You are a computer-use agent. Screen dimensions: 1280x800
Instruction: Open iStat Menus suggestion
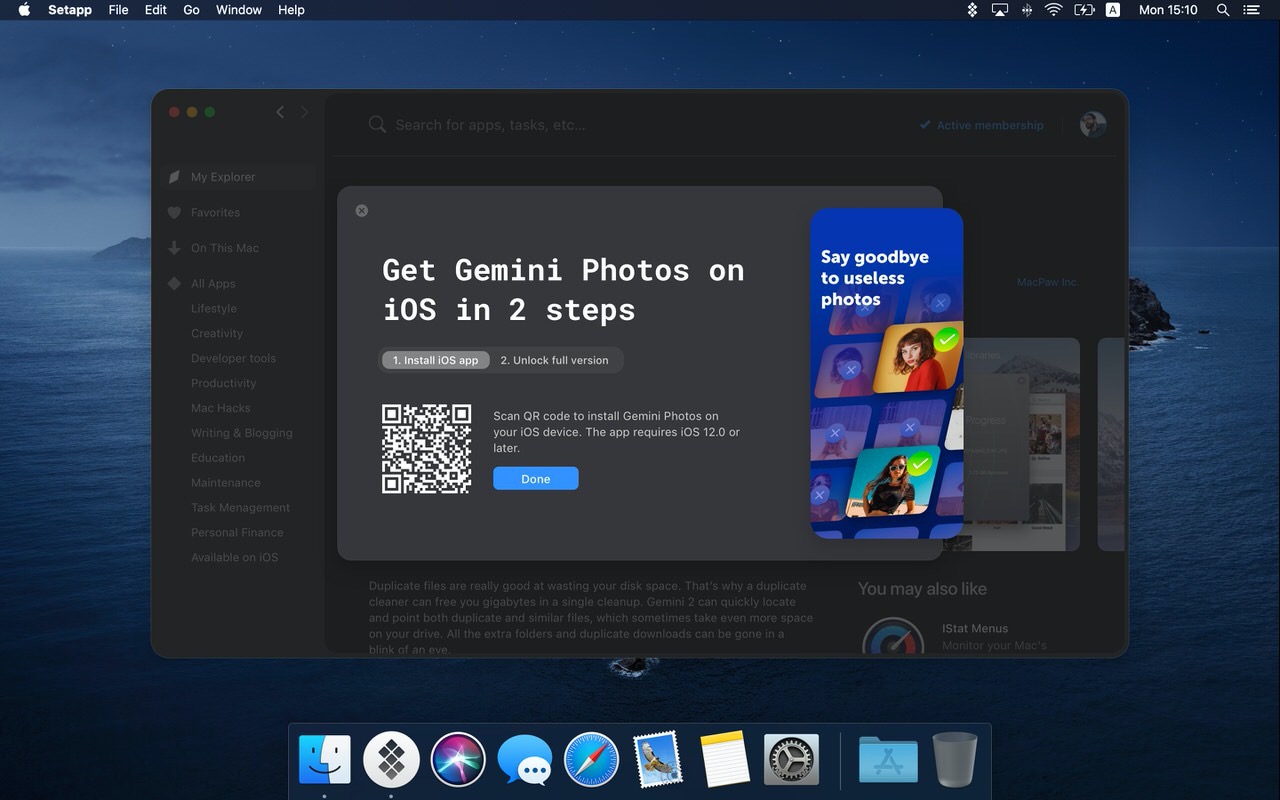[975, 629]
